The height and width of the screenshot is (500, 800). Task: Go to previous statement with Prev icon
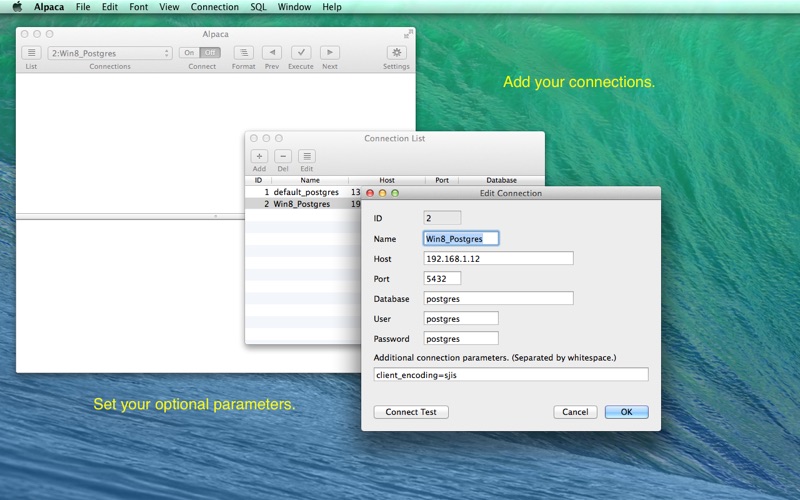point(272,53)
